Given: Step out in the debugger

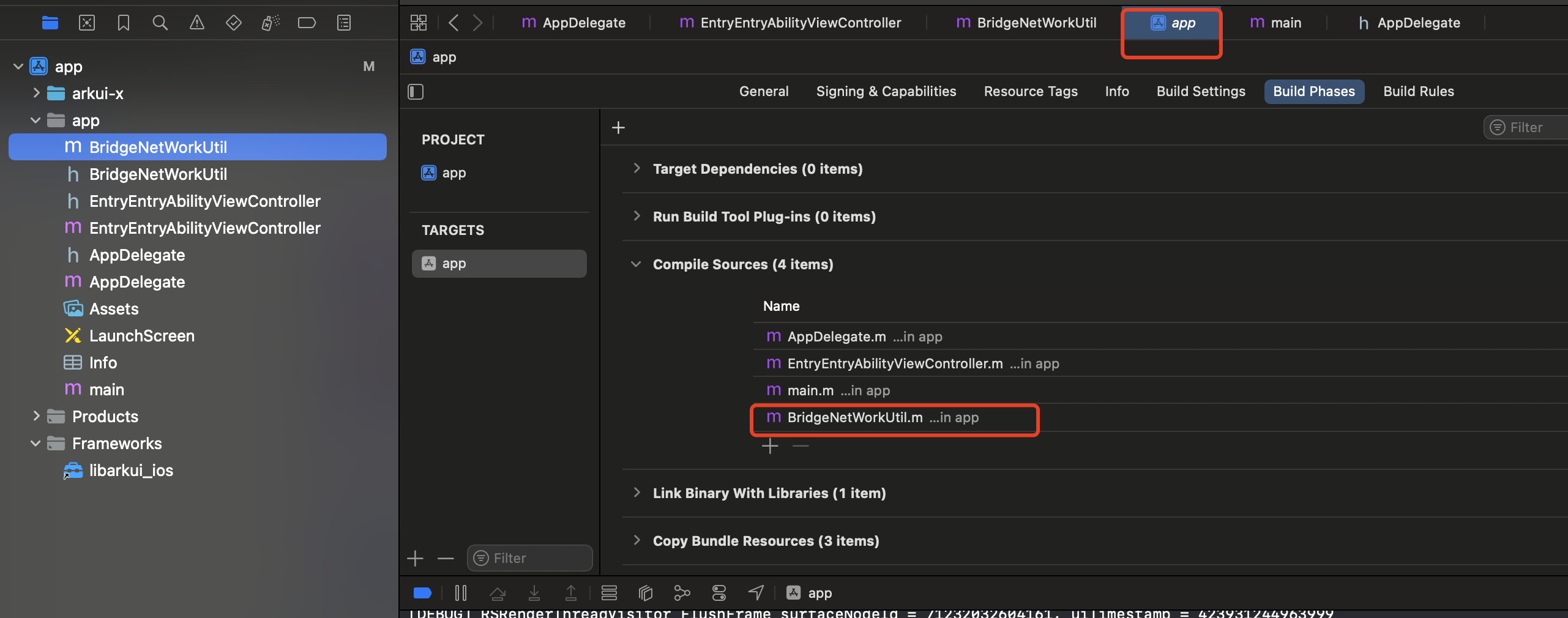Looking at the screenshot, I should [x=571, y=593].
